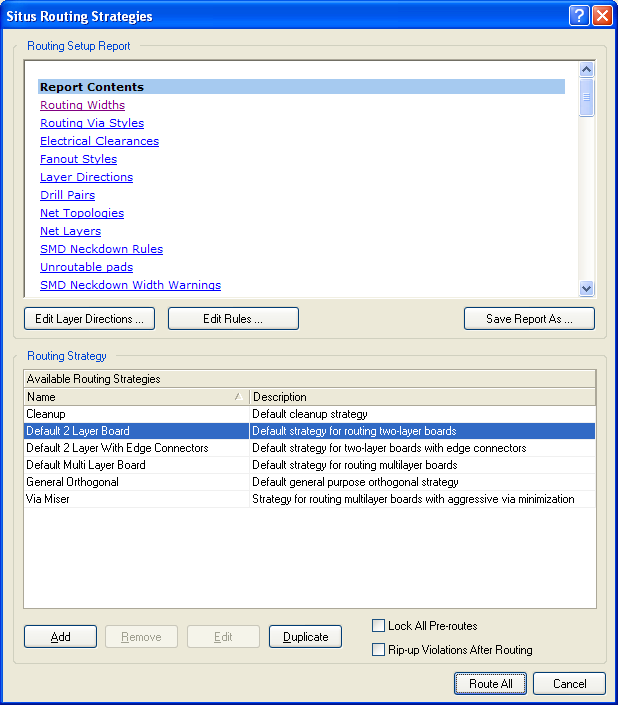Enable Lock All Pre-routes checkbox

(378, 625)
